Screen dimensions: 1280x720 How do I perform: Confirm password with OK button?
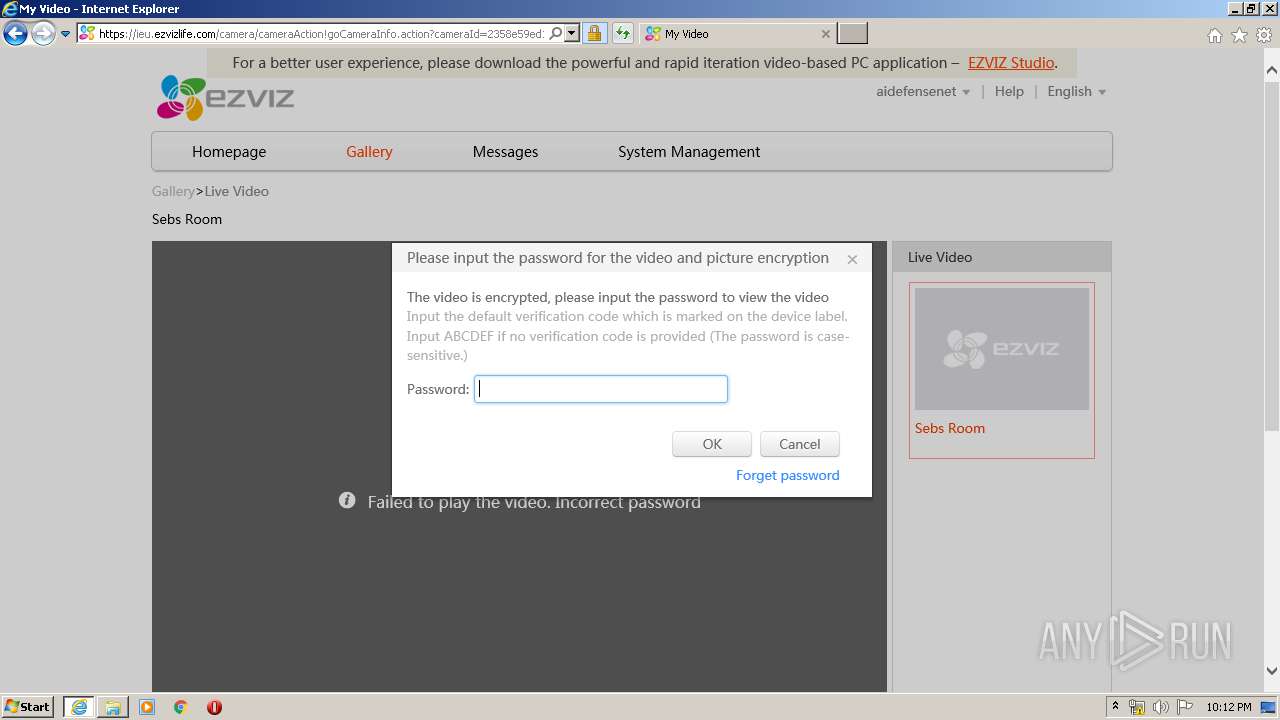point(712,444)
